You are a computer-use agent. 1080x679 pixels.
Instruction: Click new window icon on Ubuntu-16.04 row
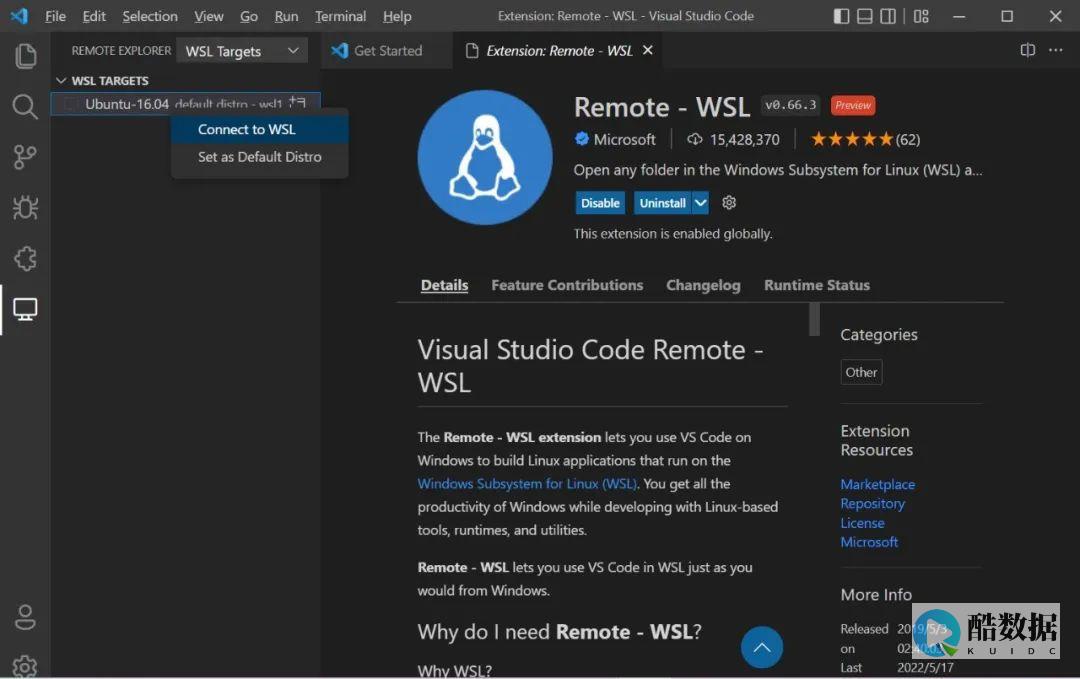pos(297,103)
